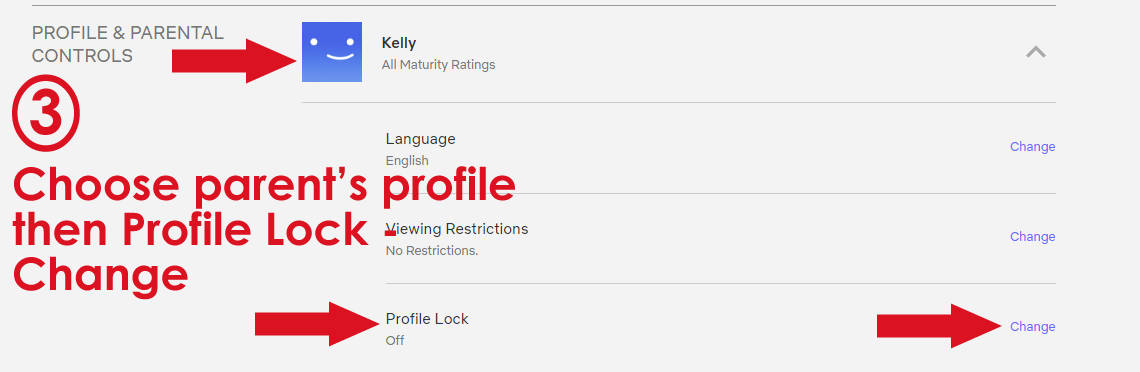Click the red arrow pointing at the bottom Change link
1140x372 pixels.
tap(939, 326)
